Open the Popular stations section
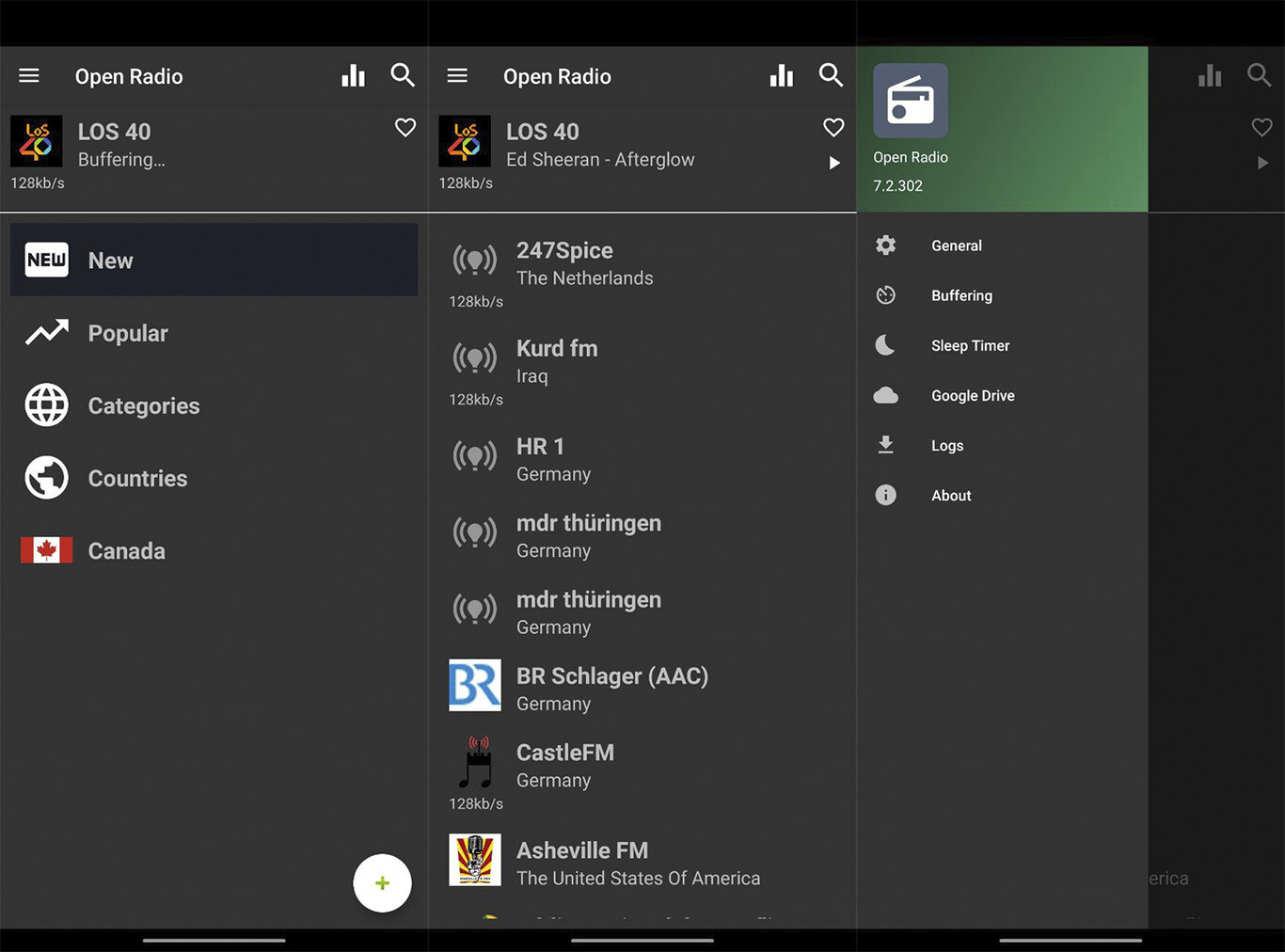Image resolution: width=1285 pixels, height=952 pixels. [128, 333]
